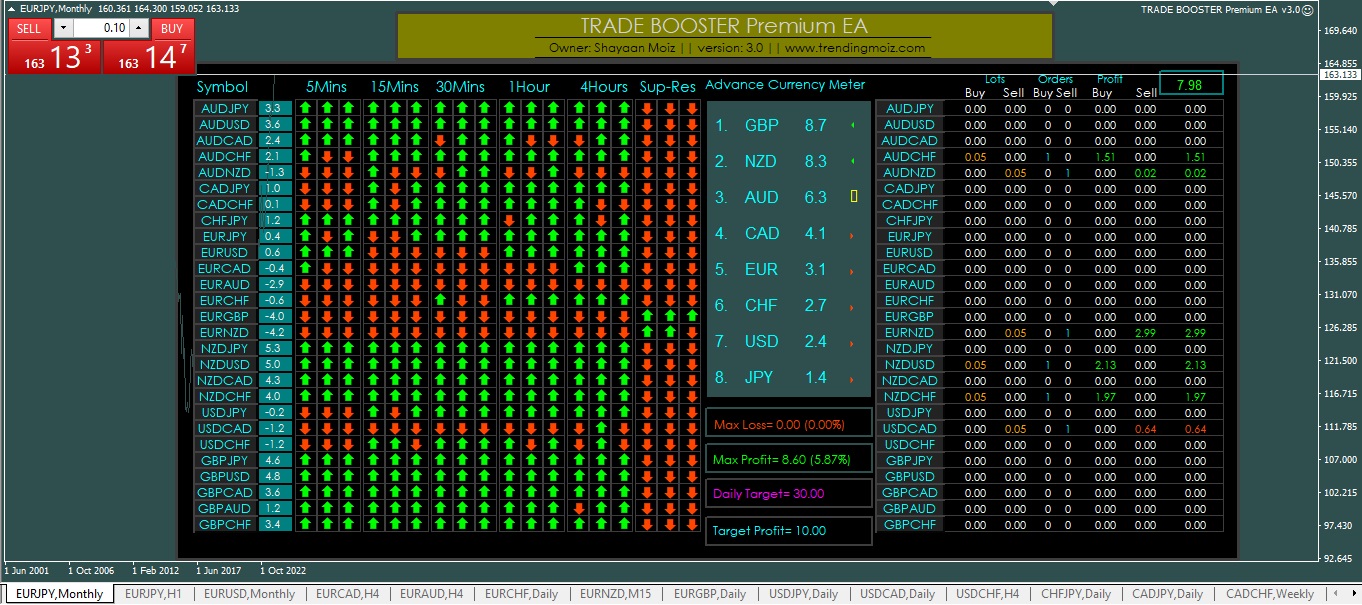Image resolution: width=1362 pixels, height=605 pixels.
Task: Click the 7.98 profit display box
Action: point(1191,84)
